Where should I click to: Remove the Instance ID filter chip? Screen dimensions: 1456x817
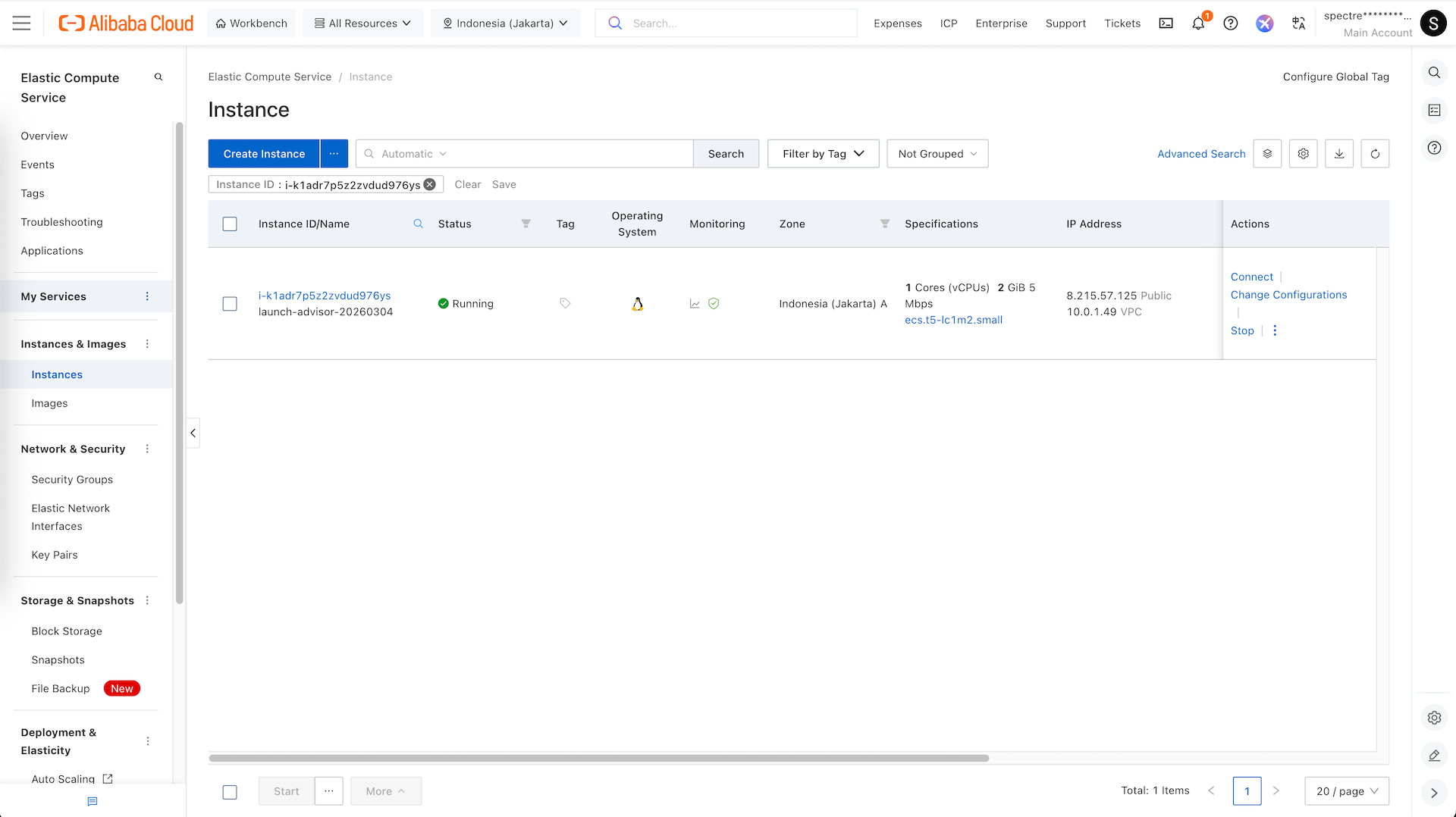pyautogui.click(x=430, y=184)
